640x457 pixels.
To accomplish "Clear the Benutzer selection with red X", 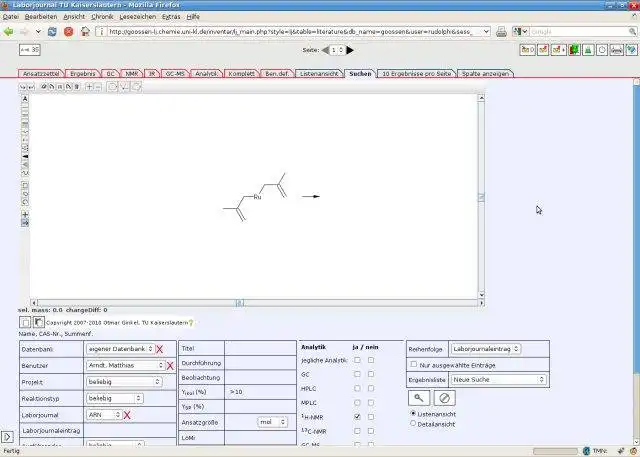I will pyautogui.click(x=170, y=366).
